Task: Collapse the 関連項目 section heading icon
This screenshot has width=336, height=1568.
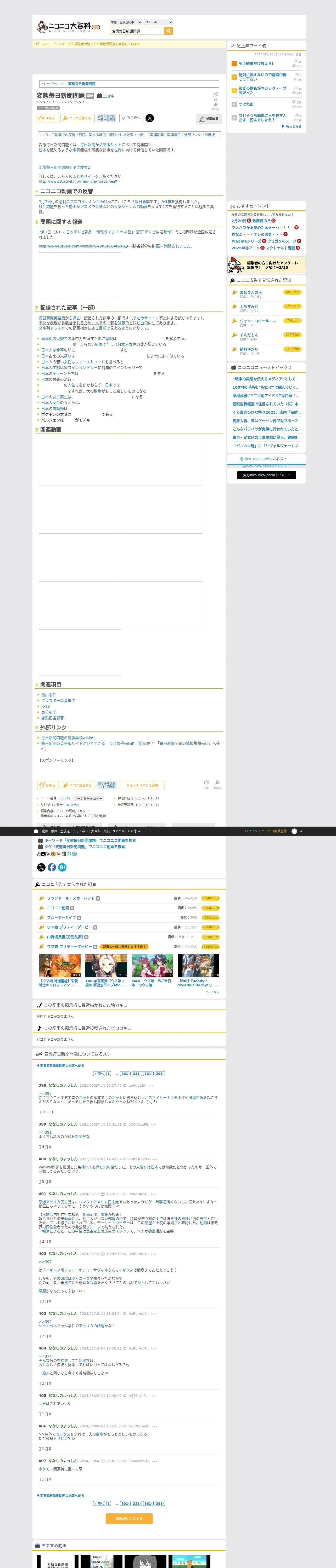Action: click(x=37, y=685)
